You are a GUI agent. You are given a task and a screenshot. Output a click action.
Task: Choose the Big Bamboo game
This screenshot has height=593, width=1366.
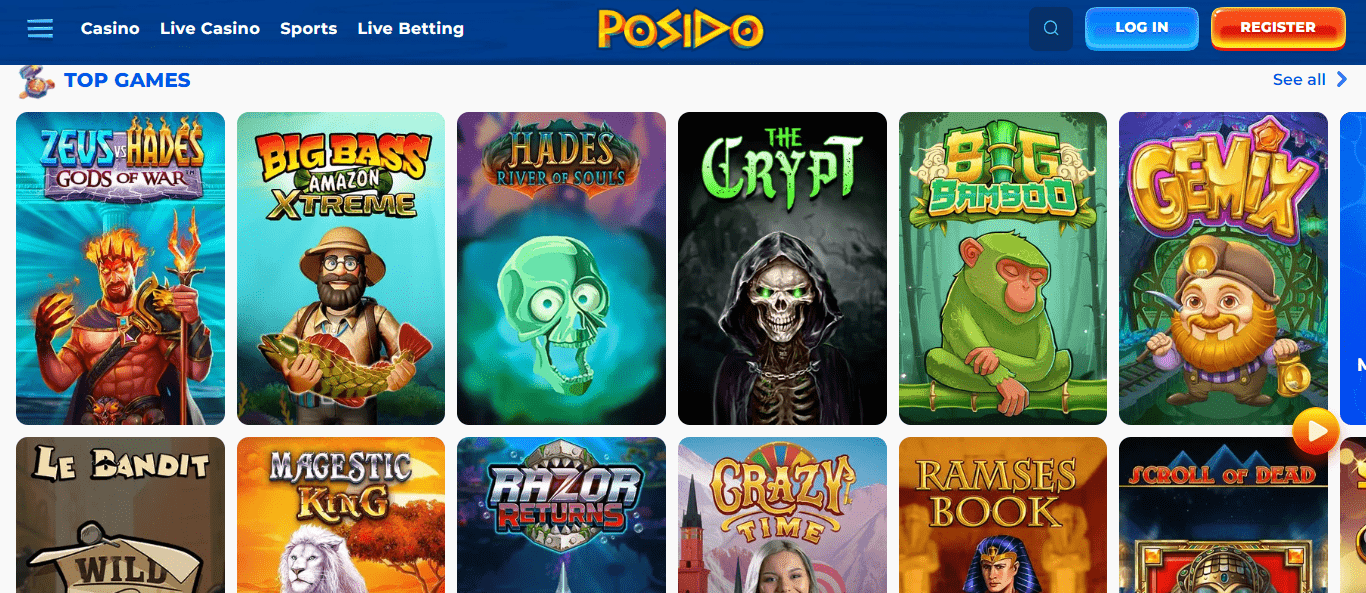point(1003,268)
